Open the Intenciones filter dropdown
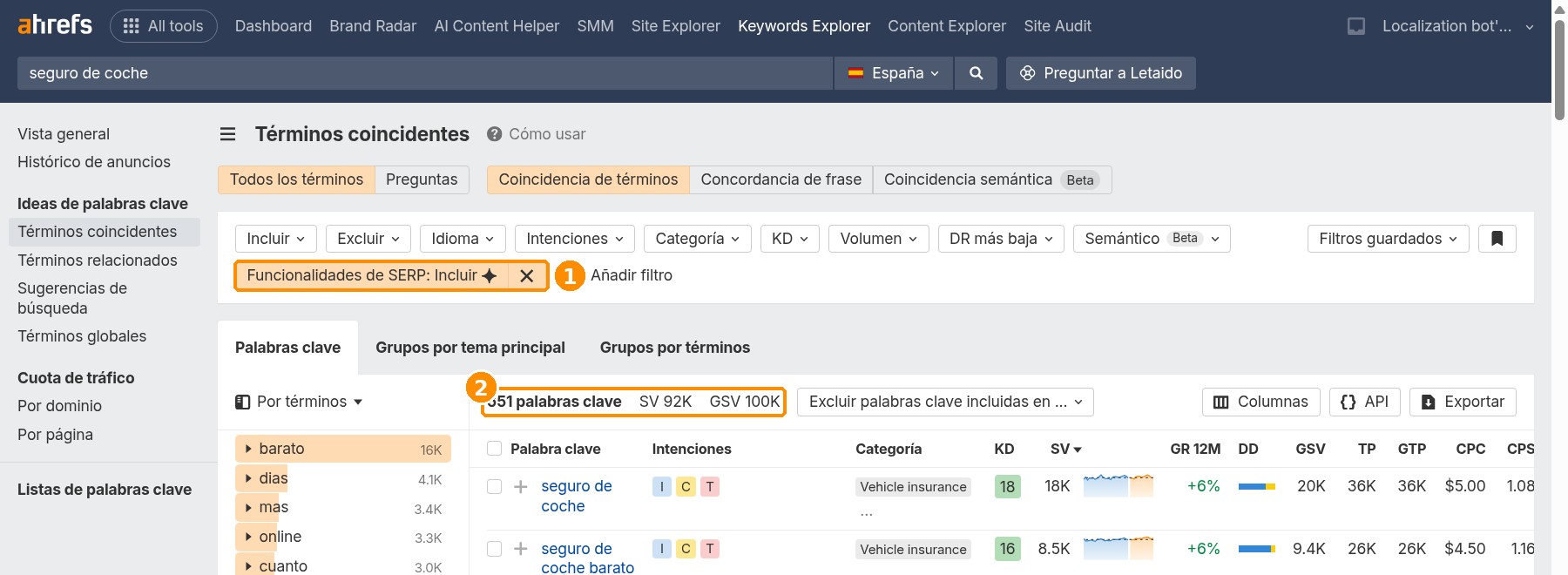The width and height of the screenshot is (1568, 575). (575, 239)
